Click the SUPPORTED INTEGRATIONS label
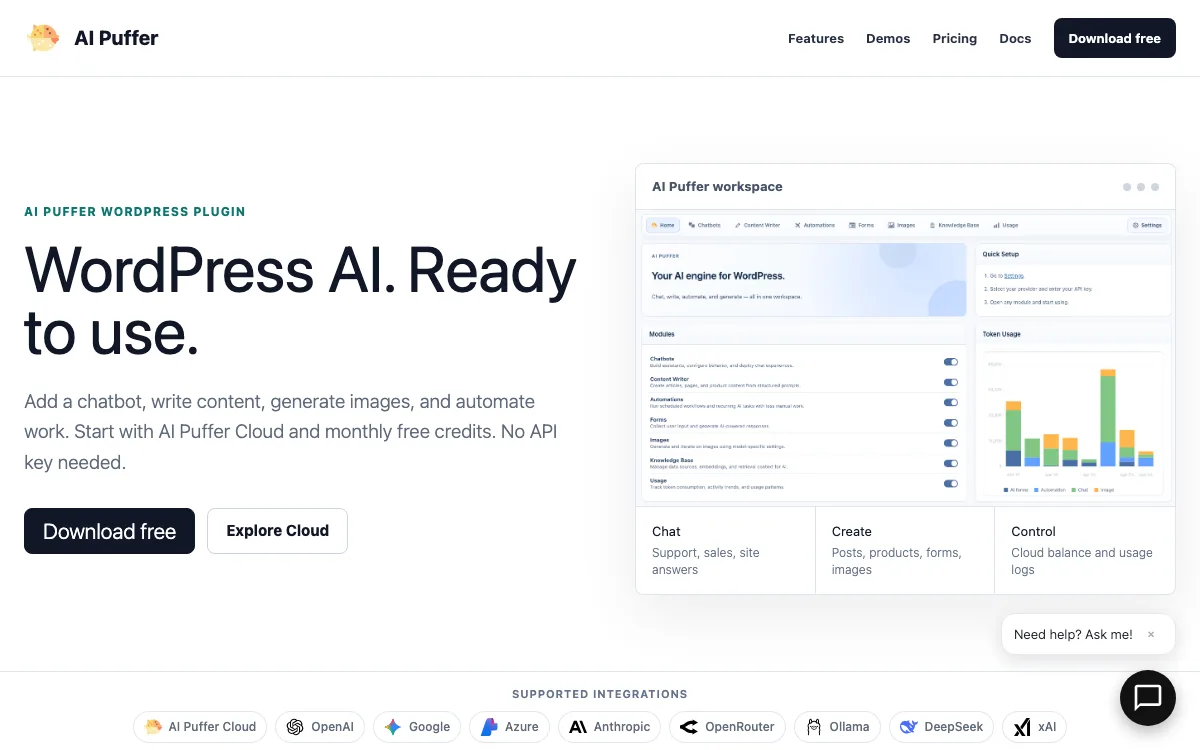 pyautogui.click(x=600, y=694)
